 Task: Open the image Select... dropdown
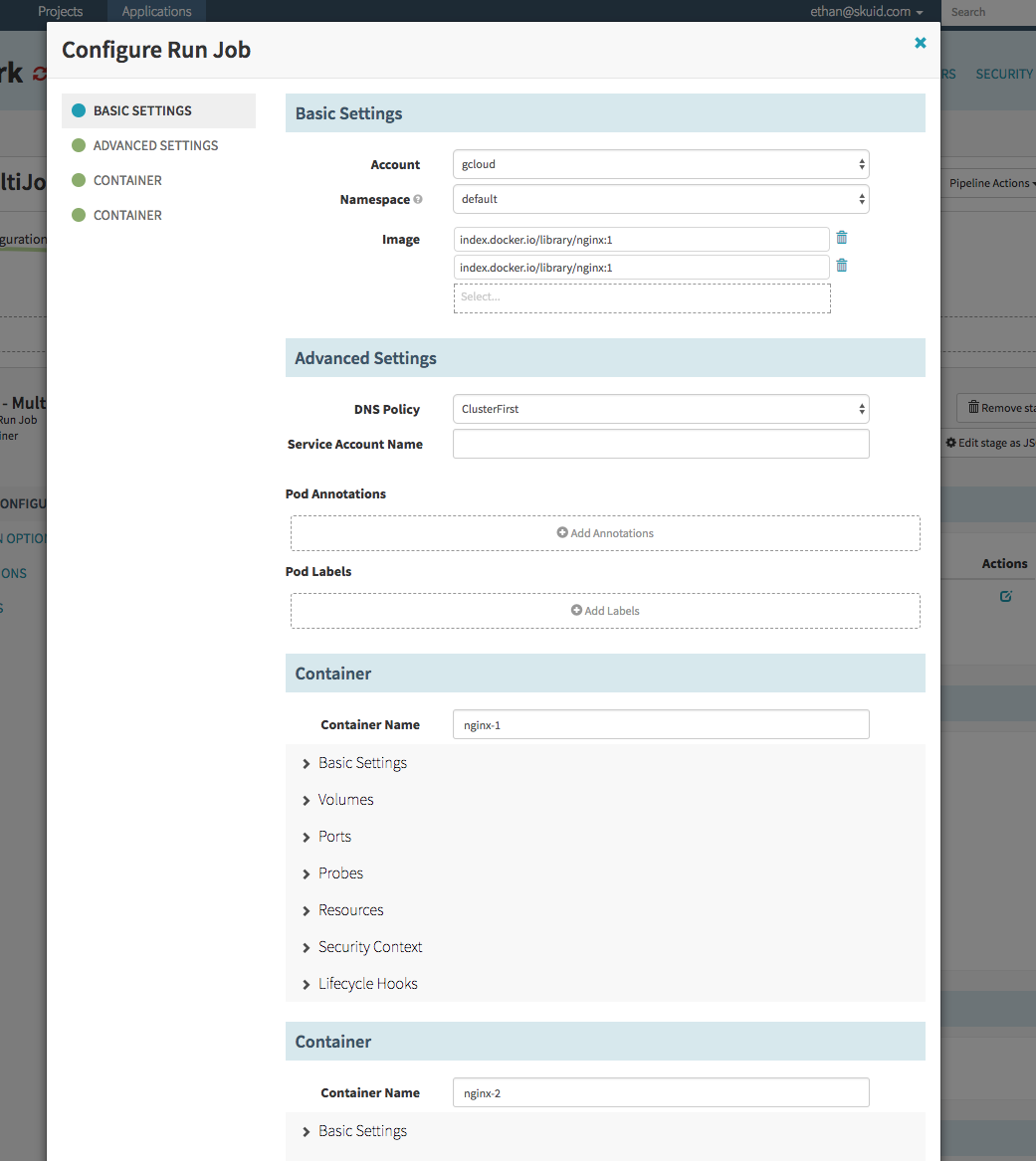coord(642,297)
